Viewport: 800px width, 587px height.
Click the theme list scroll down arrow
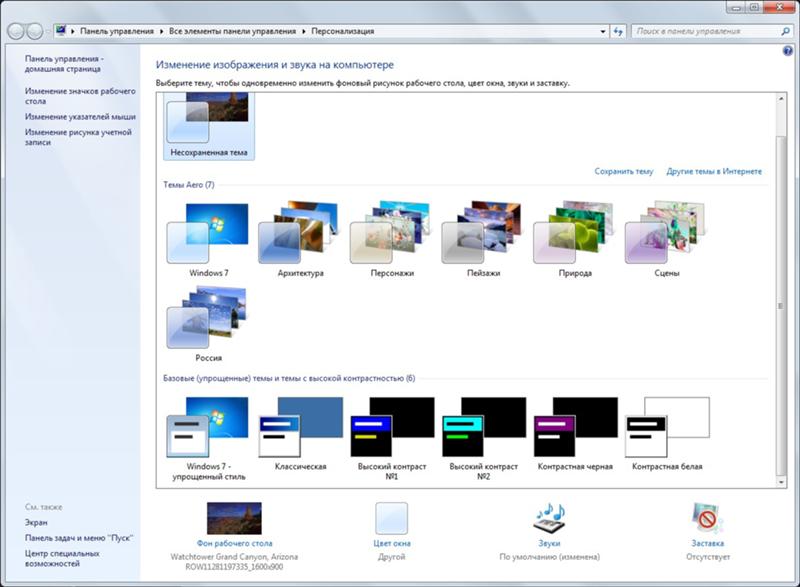tap(781, 482)
